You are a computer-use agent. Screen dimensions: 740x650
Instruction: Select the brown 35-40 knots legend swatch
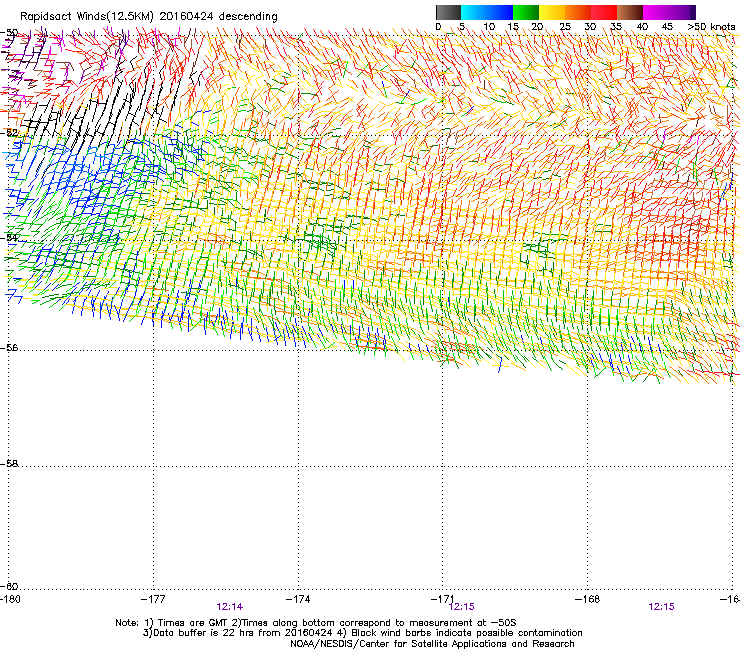click(630, 12)
